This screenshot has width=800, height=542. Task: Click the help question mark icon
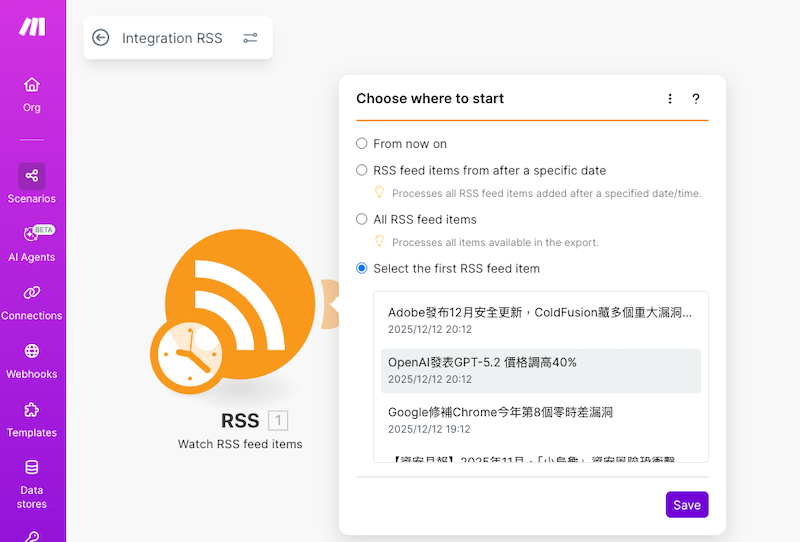tap(696, 99)
